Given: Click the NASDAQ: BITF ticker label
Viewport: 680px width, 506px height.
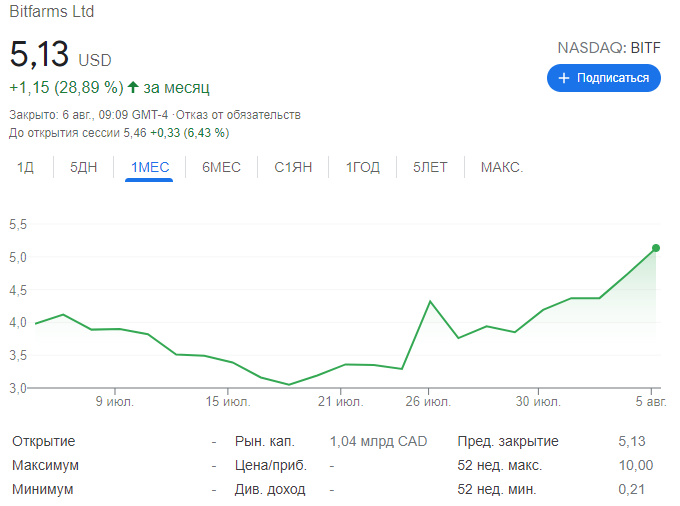Looking at the screenshot, I should pos(608,47).
